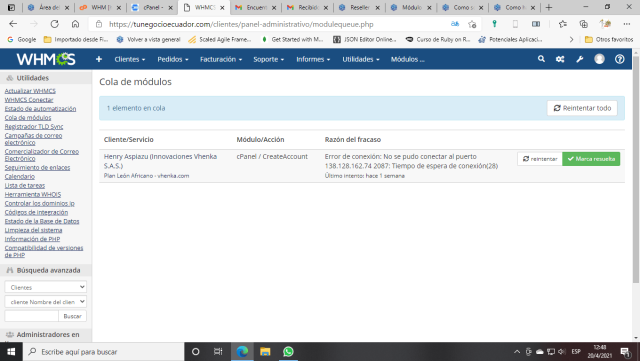
Task: Expand the Utilidades menu
Action: pos(361,59)
